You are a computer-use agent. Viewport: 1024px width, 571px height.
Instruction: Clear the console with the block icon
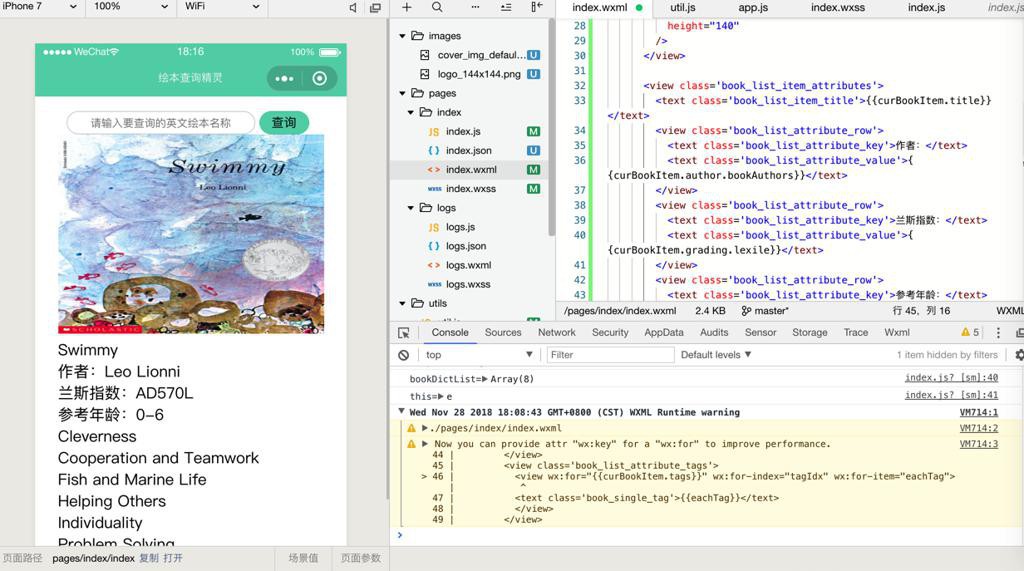[x=404, y=355]
